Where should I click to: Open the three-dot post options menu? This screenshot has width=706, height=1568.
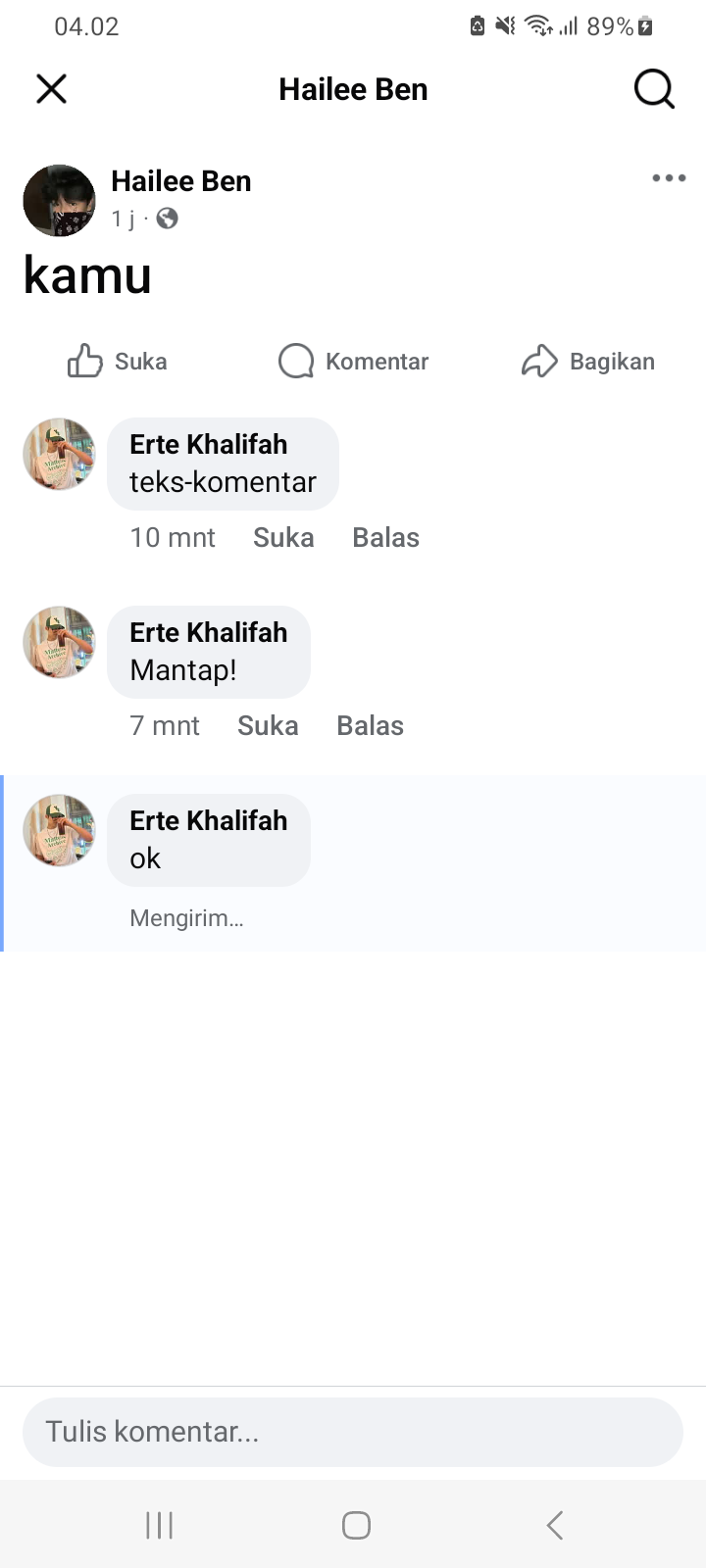(x=669, y=178)
